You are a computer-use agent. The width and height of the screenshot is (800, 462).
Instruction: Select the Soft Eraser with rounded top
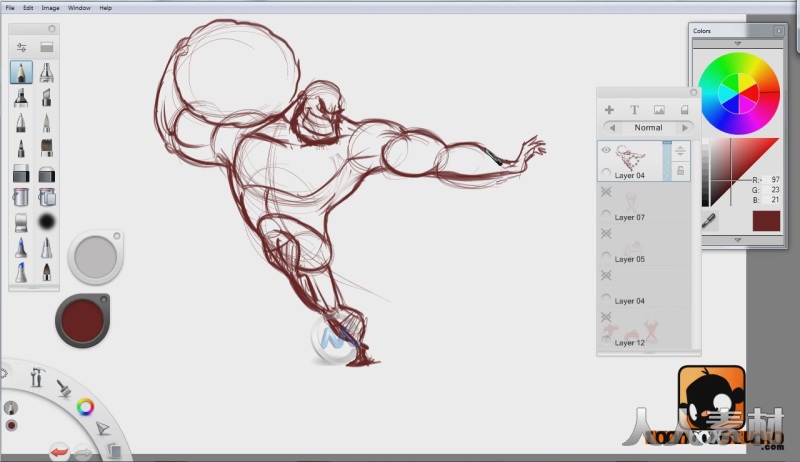tap(46, 173)
